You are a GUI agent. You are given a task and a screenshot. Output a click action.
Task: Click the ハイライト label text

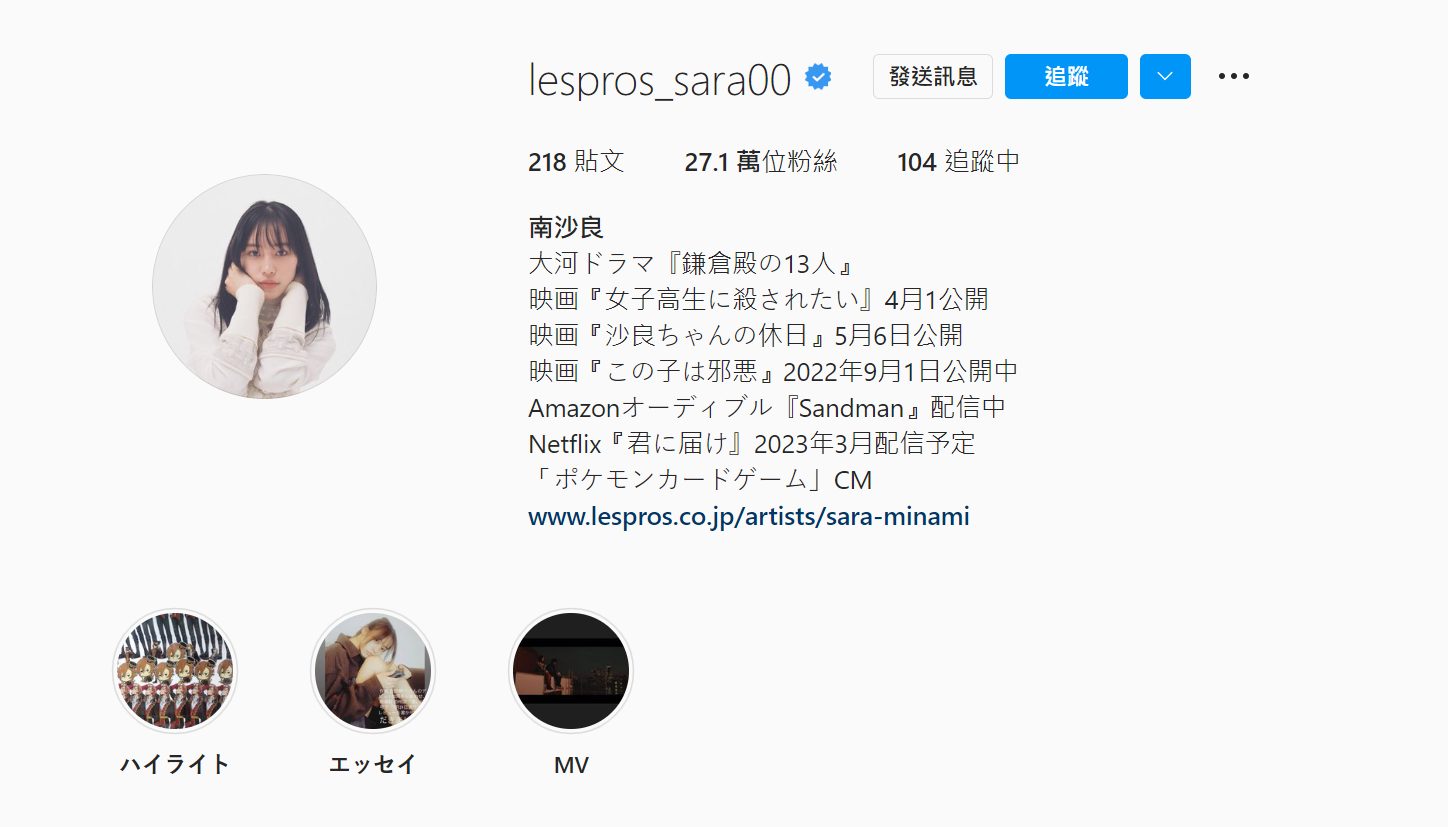(175, 765)
